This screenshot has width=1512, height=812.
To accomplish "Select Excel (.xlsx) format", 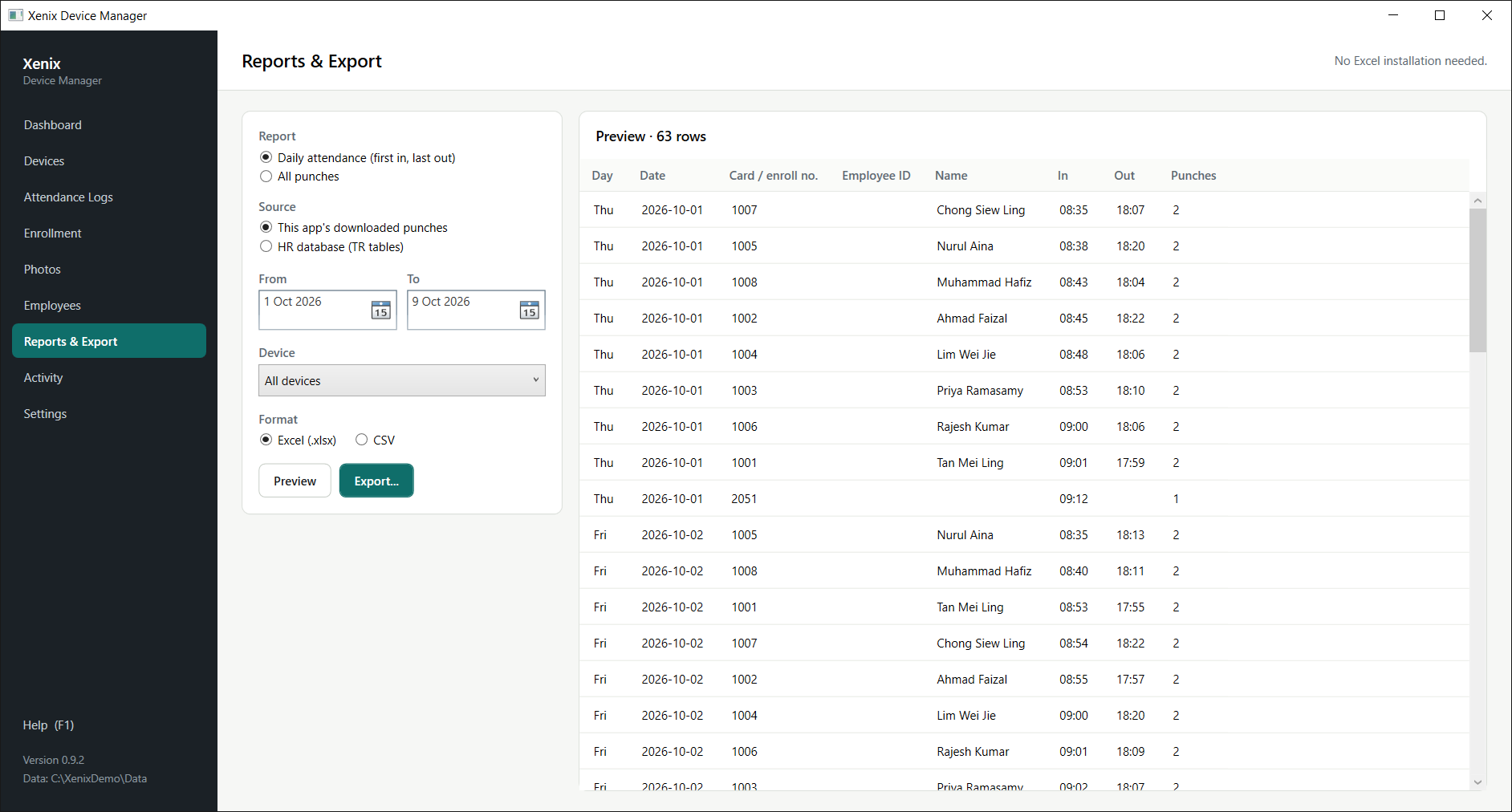I will point(298,441).
